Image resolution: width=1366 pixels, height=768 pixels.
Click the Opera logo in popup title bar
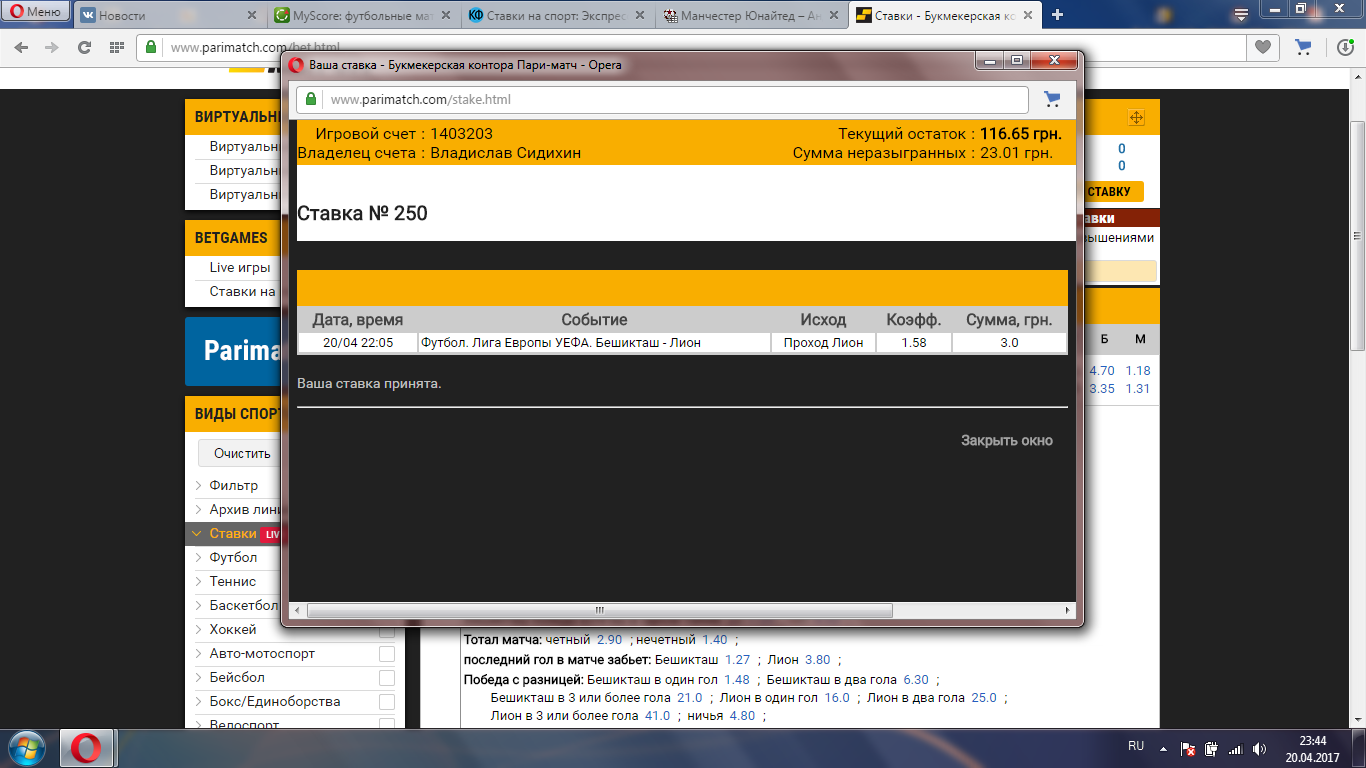point(295,65)
